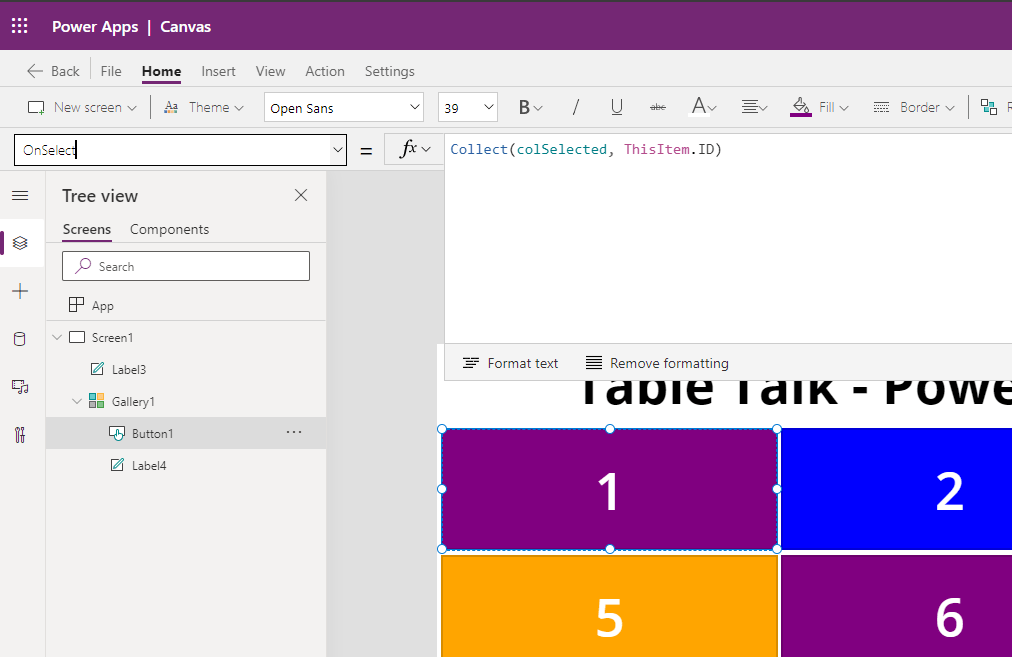
Task: Toggle italic formatting
Action: click(575, 107)
